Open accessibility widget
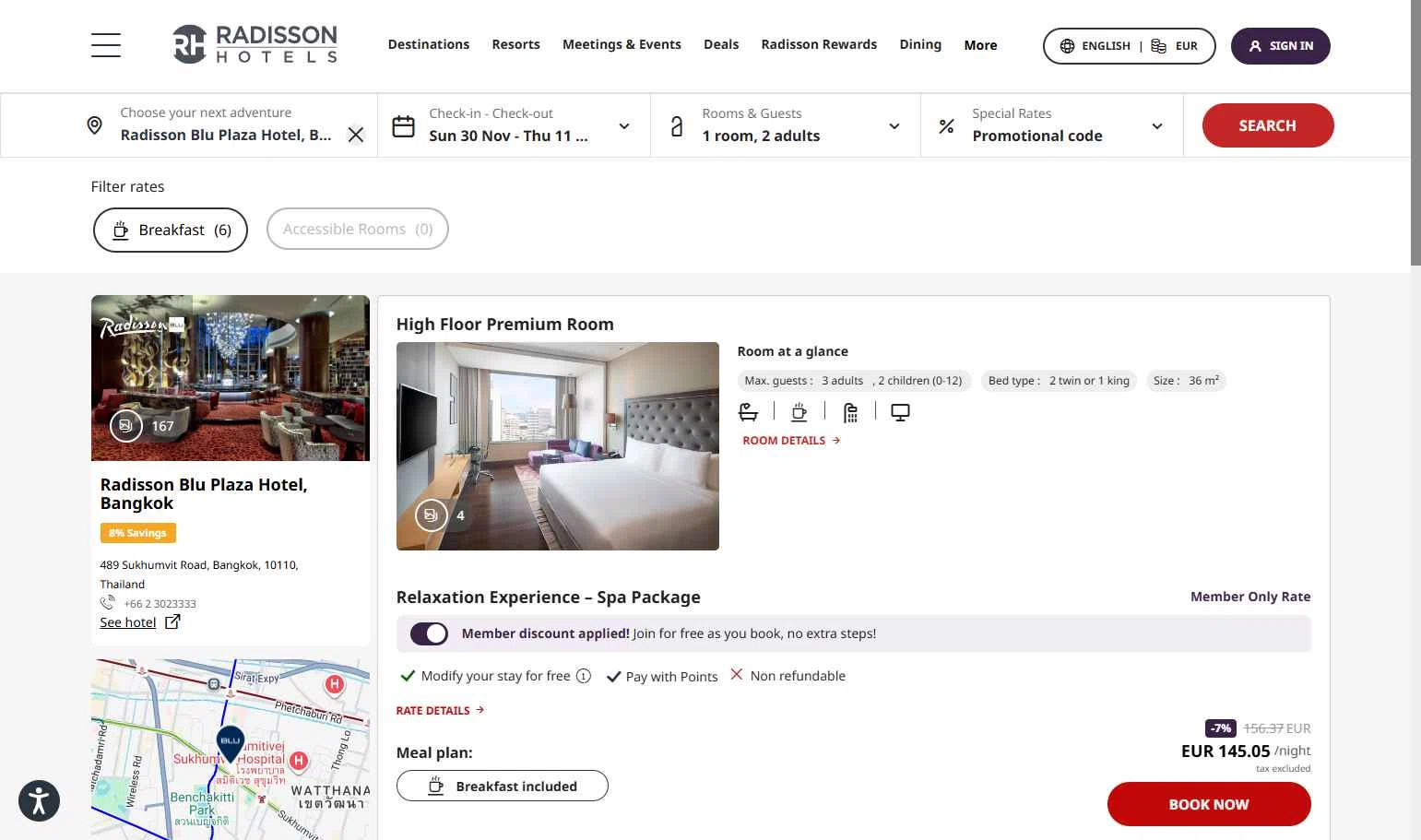The height and width of the screenshot is (840, 1421). (x=39, y=800)
